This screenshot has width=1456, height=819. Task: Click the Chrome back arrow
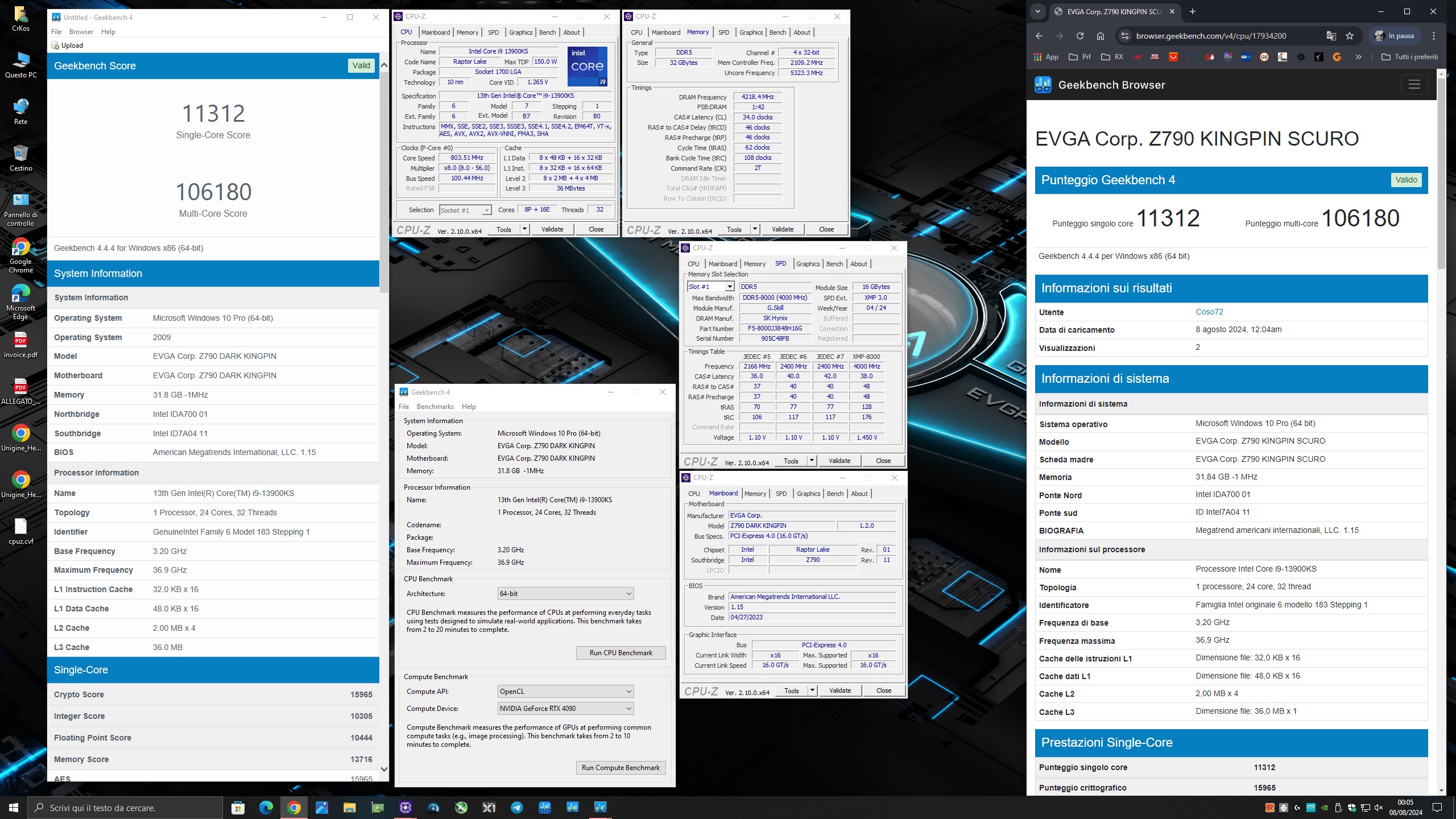[x=1039, y=36]
